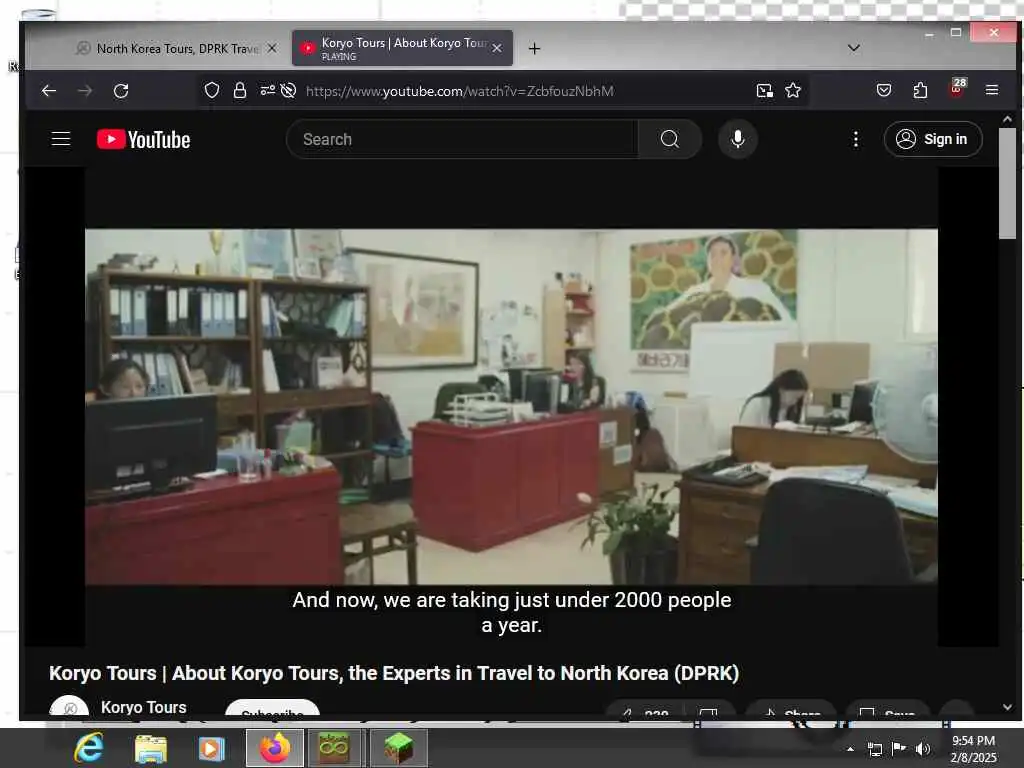Show hidden tray icons arrow
The width and height of the screenshot is (1024, 768).
850,749
